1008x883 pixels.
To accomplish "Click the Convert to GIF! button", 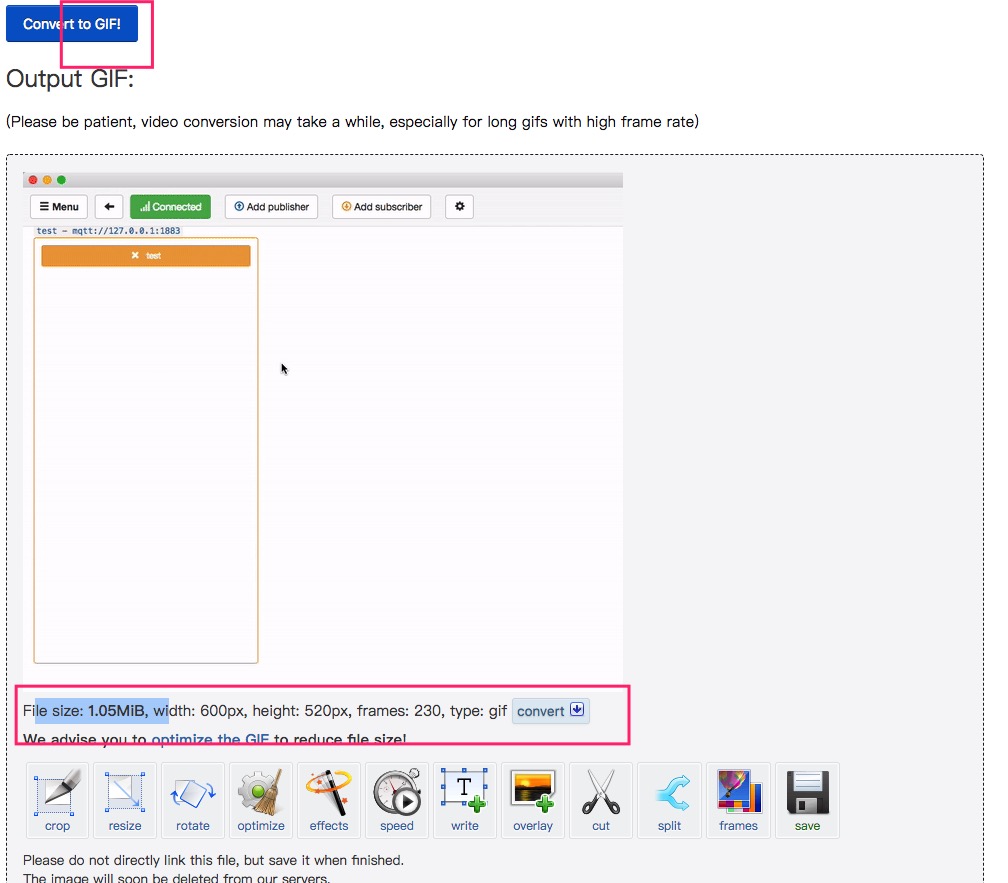I will [x=72, y=24].
